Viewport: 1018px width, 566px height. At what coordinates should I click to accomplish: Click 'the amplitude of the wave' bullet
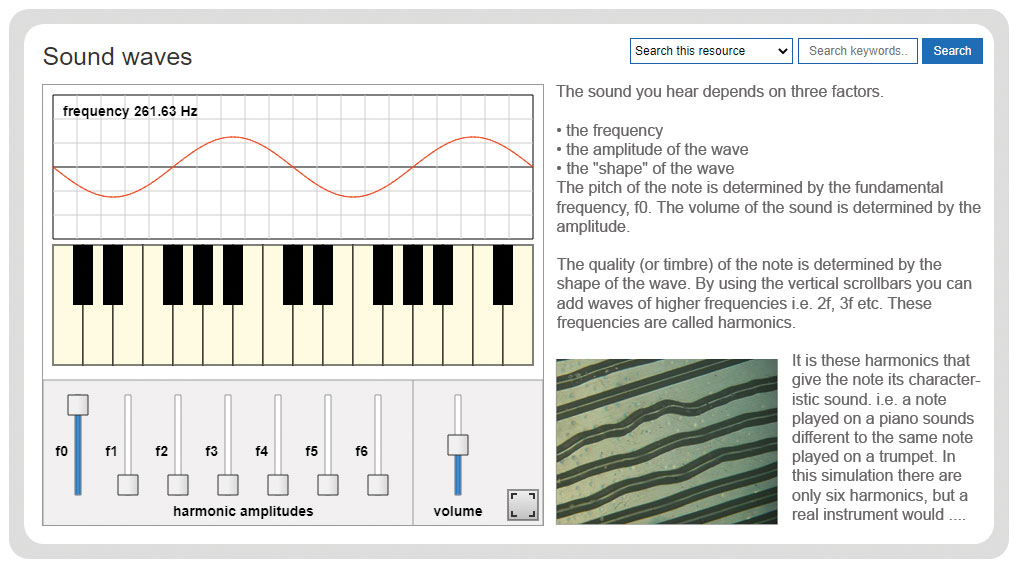click(657, 149)
